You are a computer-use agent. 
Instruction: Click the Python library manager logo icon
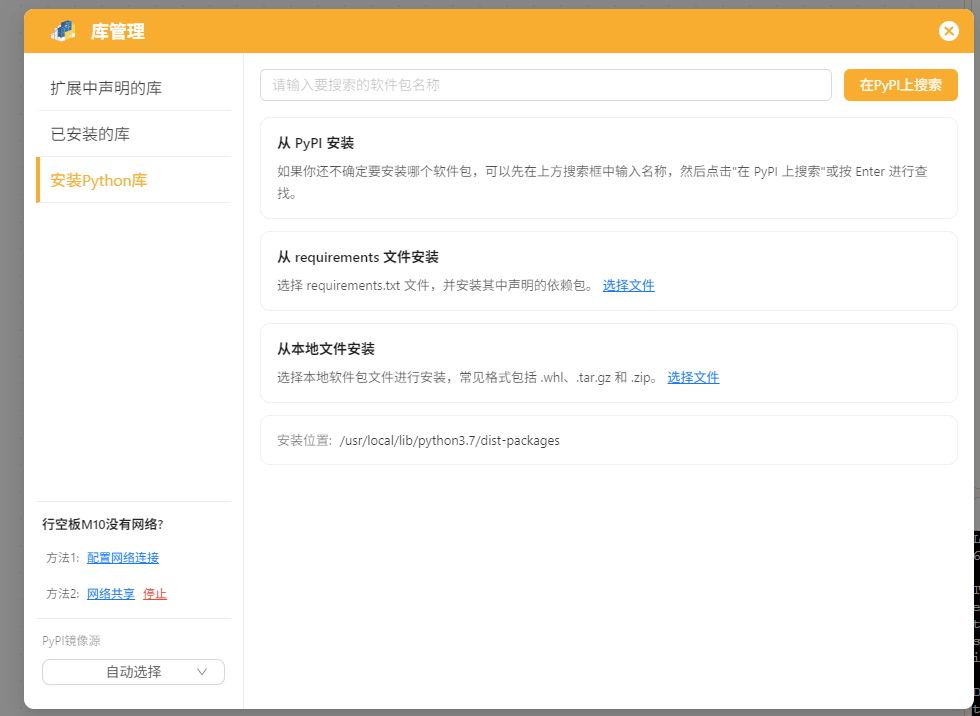pos(63,31)
